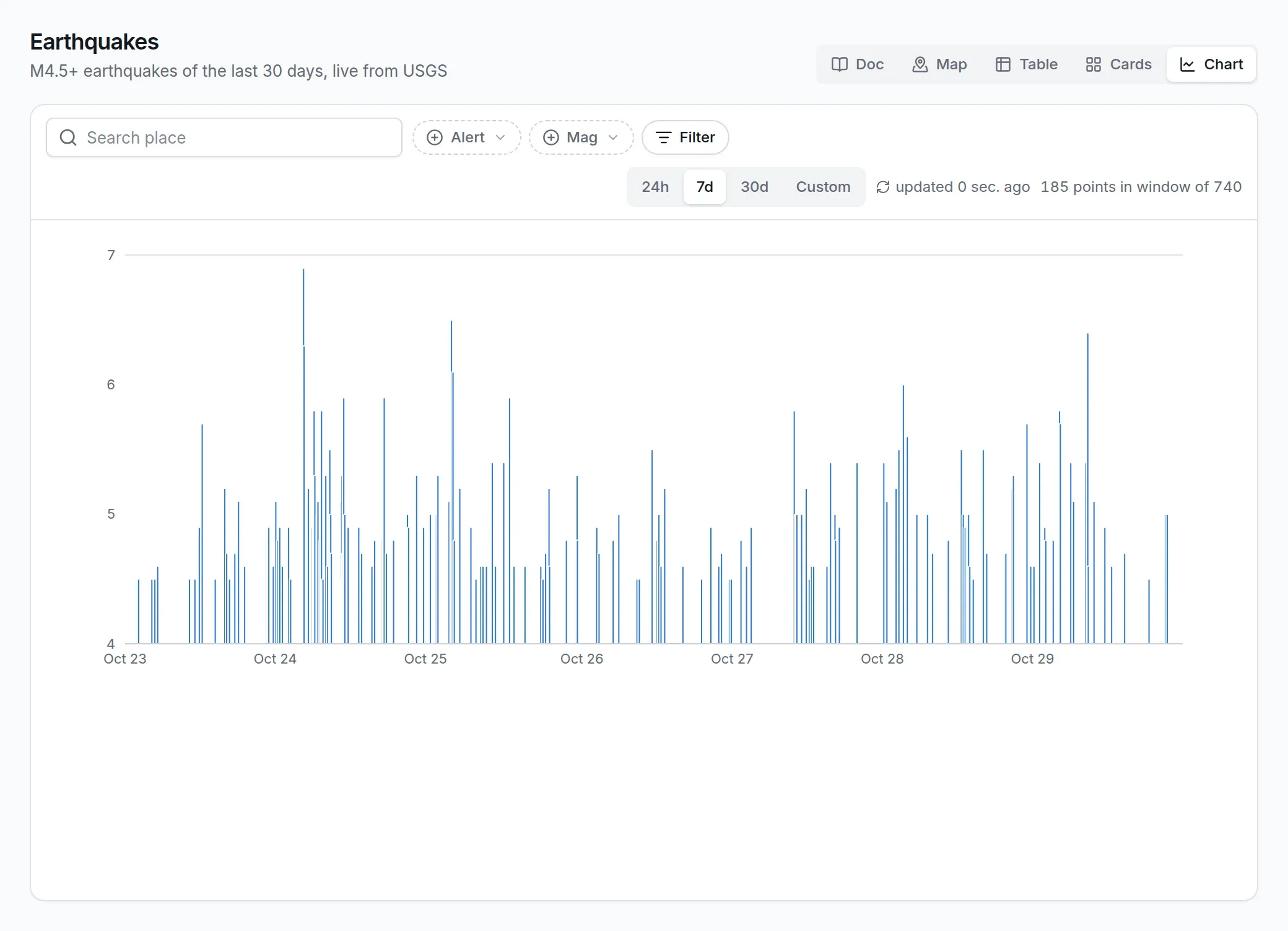Select the 24h time range
Viewport: 1288px width, 931px height.
(x=655, y=187)
